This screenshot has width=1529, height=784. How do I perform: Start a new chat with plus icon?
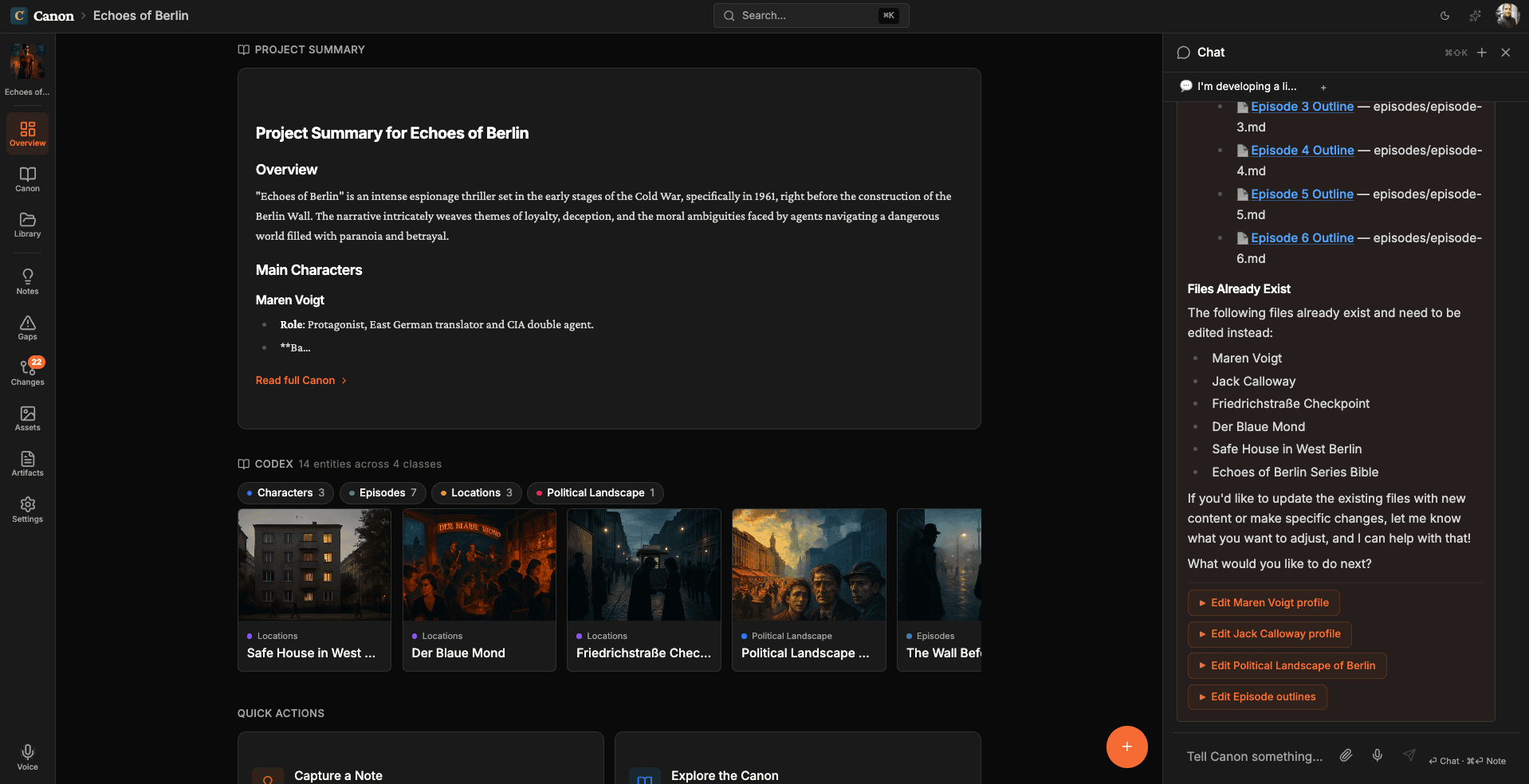(1482, 53)
